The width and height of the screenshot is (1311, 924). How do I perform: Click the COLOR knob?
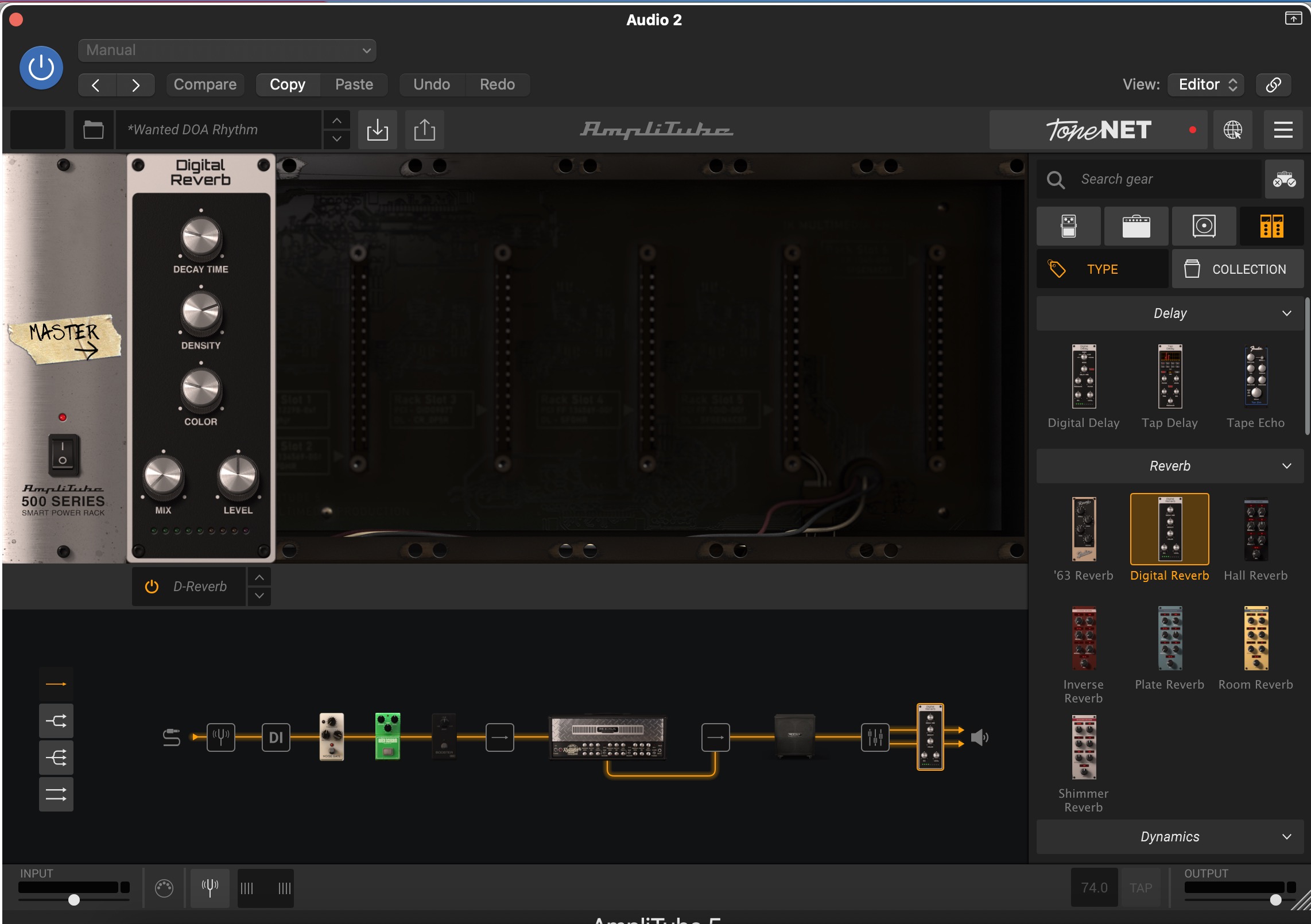(x=201, y=390)
